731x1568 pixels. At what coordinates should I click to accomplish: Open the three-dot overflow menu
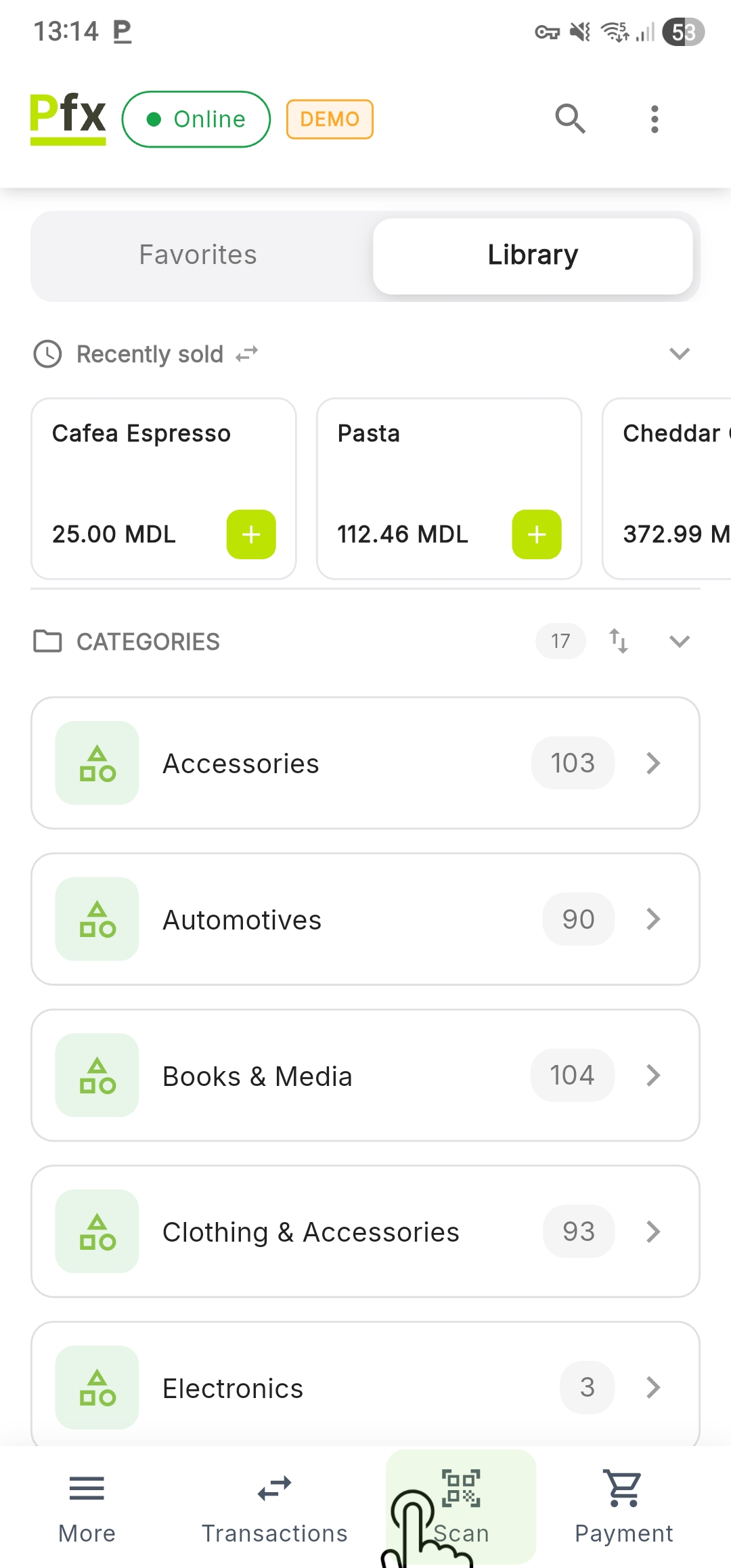click(654, 119)
